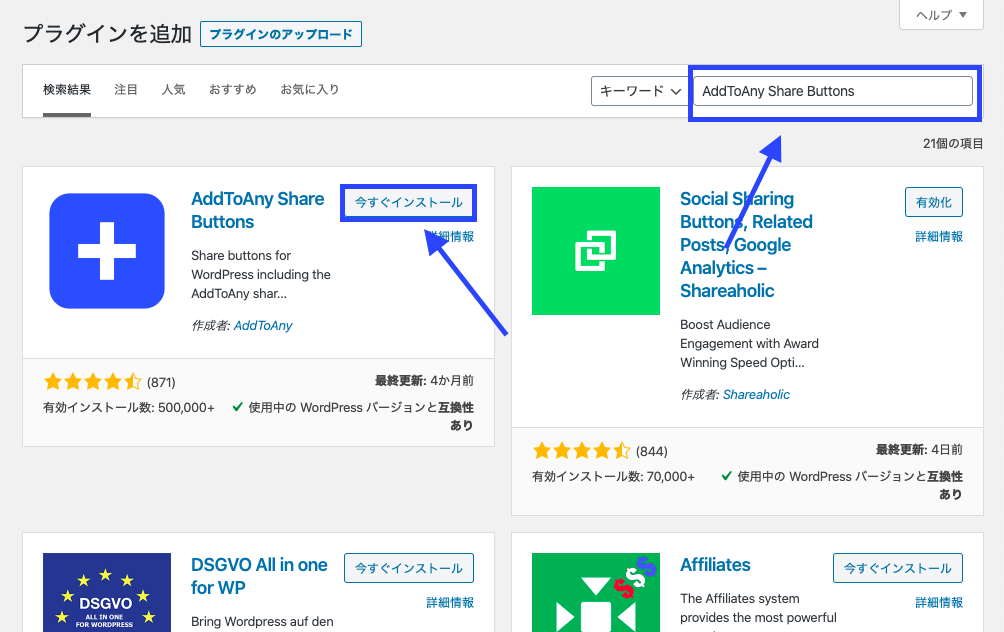Click the AddToAny Share Buttons plugin icon
The image size is (1004, 632).
pyautogui.click(x=107, y=251)
